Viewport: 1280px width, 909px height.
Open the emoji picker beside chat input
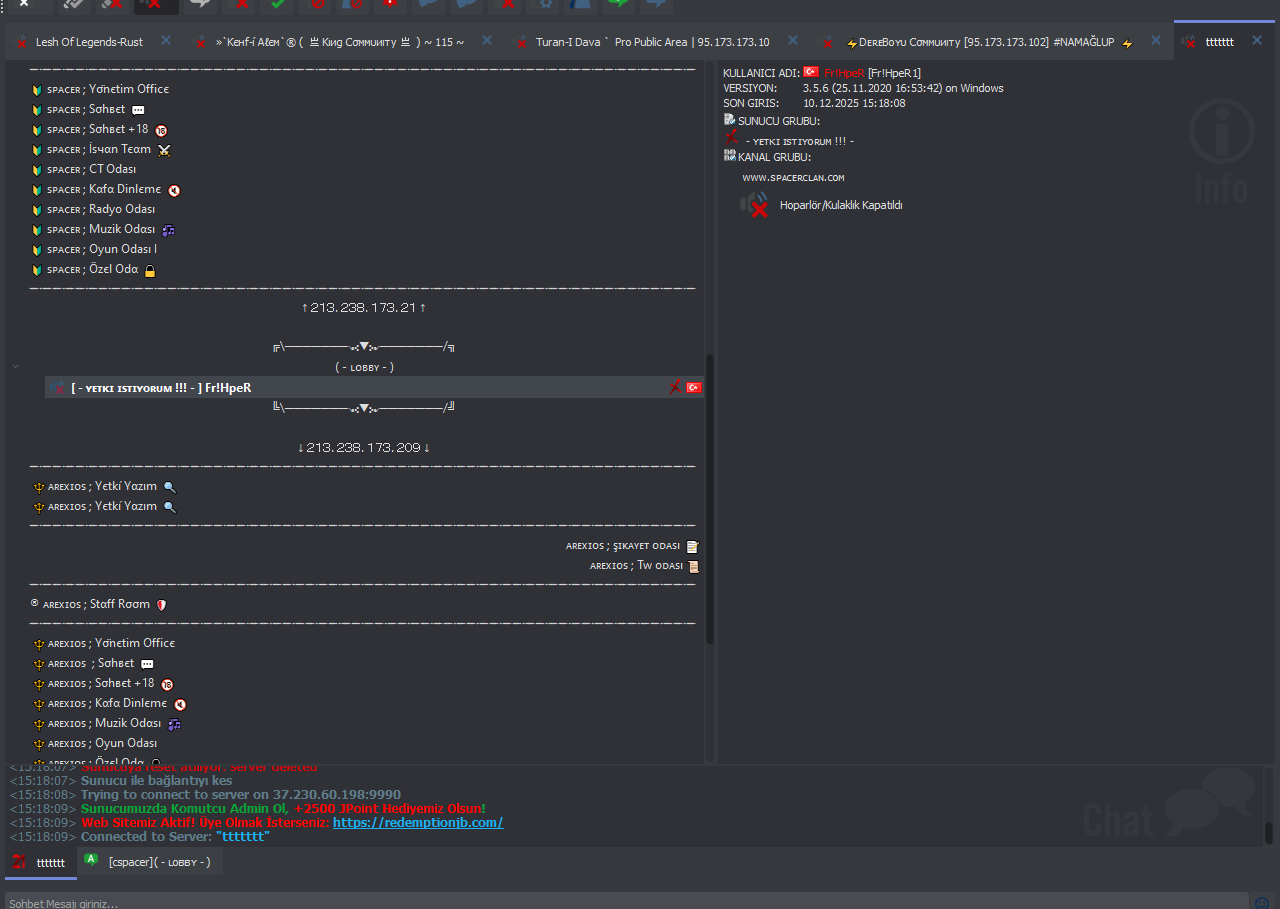[1262, 903]
